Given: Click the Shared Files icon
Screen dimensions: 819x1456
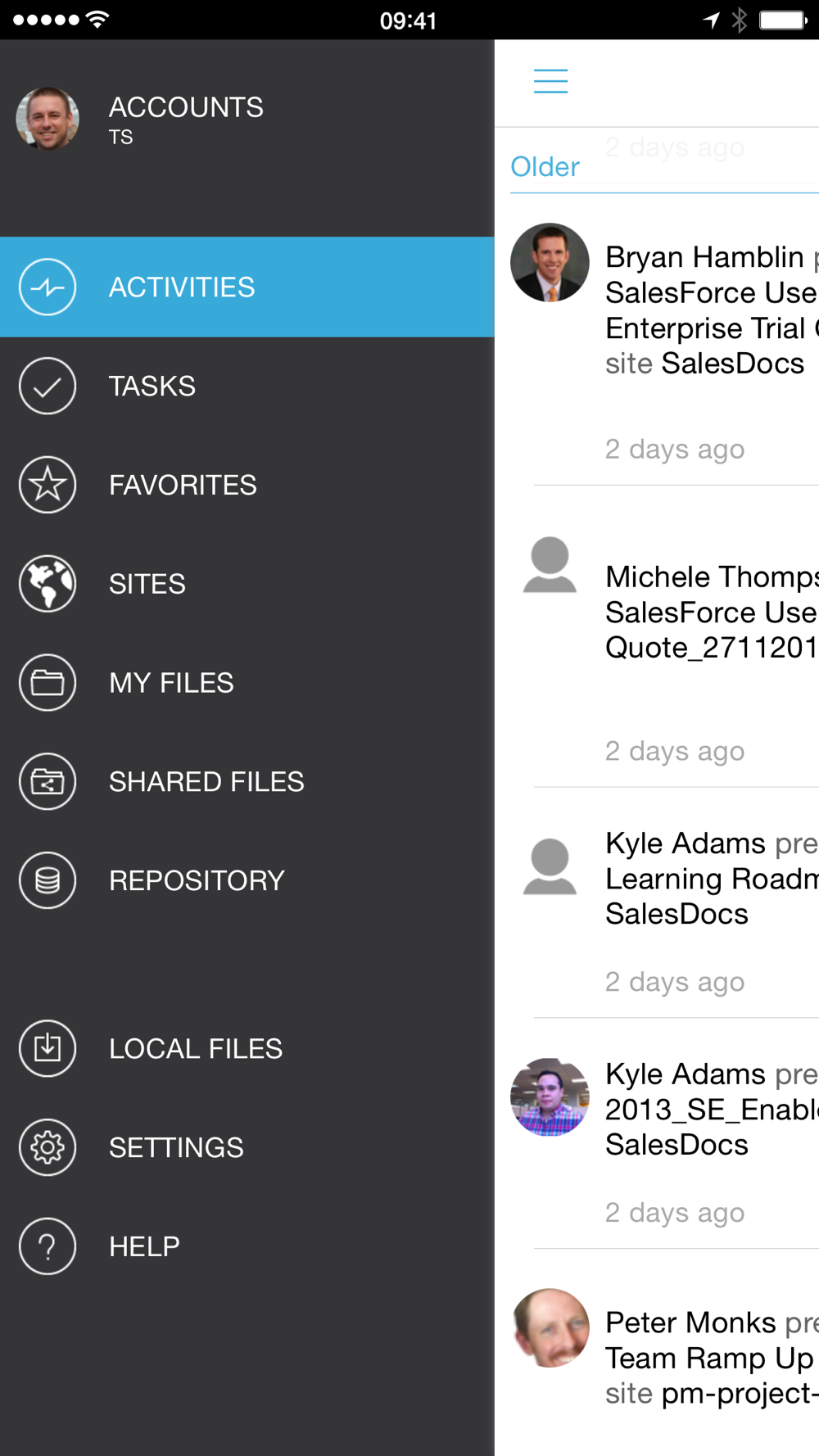Looking at the screenshot, I should [48, 781].
